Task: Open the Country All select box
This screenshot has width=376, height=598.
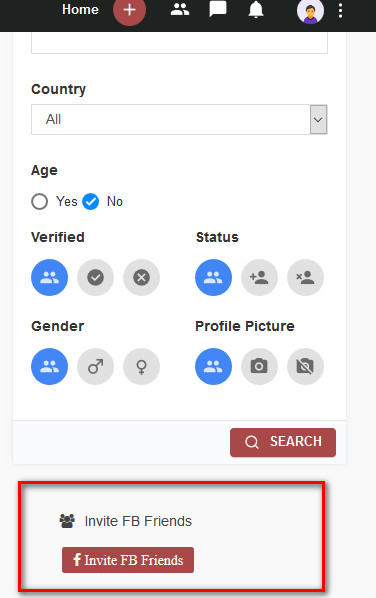Action: pos(179,119)
